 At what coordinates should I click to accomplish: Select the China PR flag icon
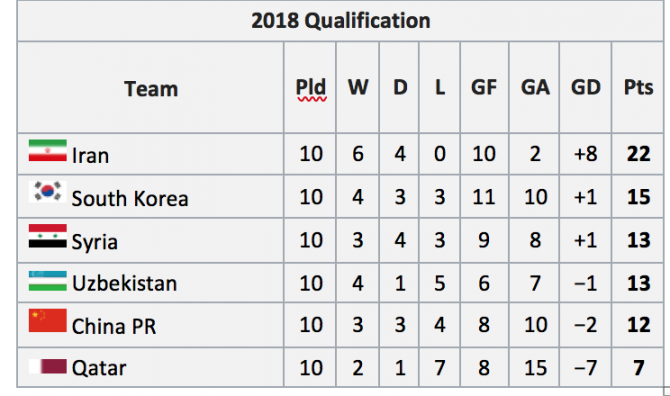[47, 320]
